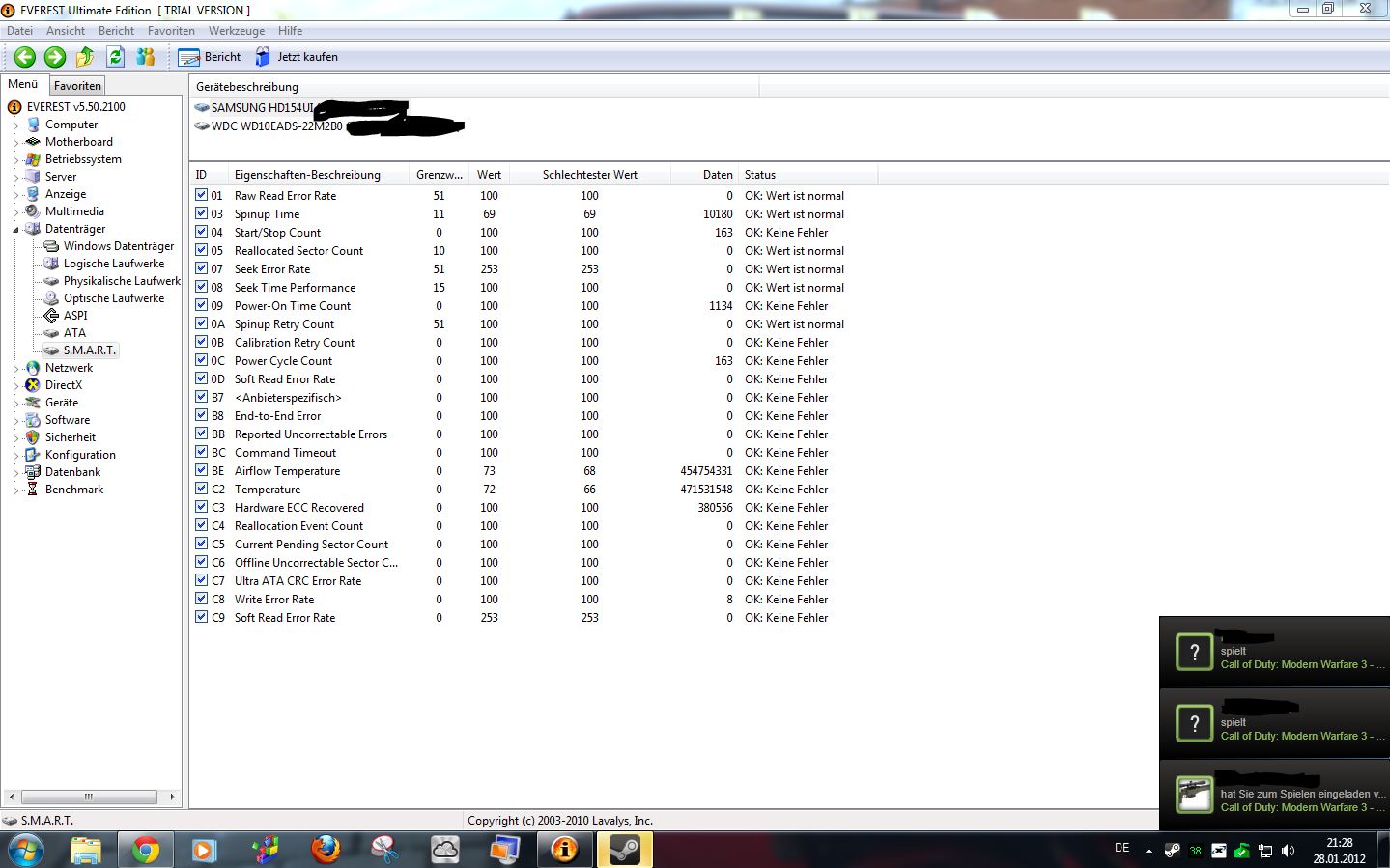
Task: Click the Jetzt kaufen toolbar button
Action: click(297, 57)
